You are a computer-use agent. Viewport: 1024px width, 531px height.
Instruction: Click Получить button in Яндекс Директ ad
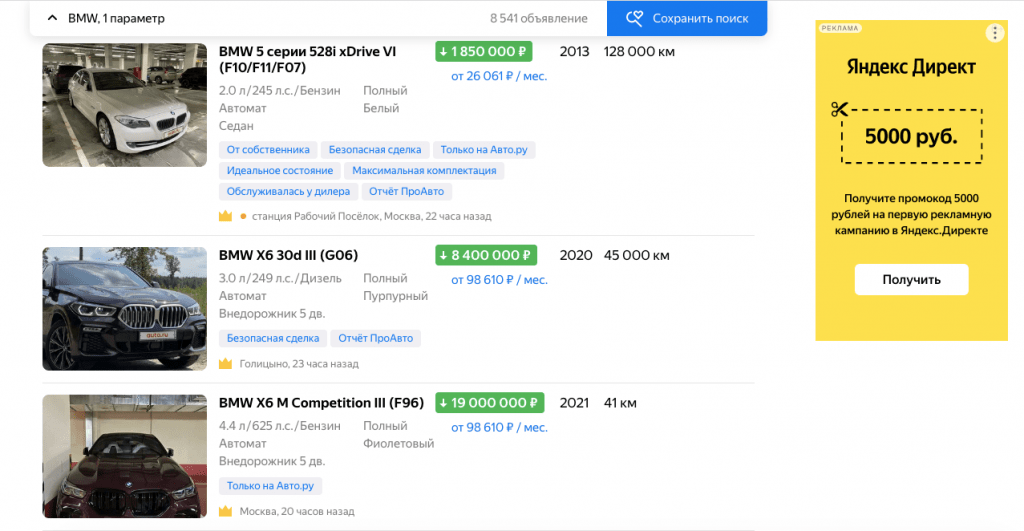911,280
